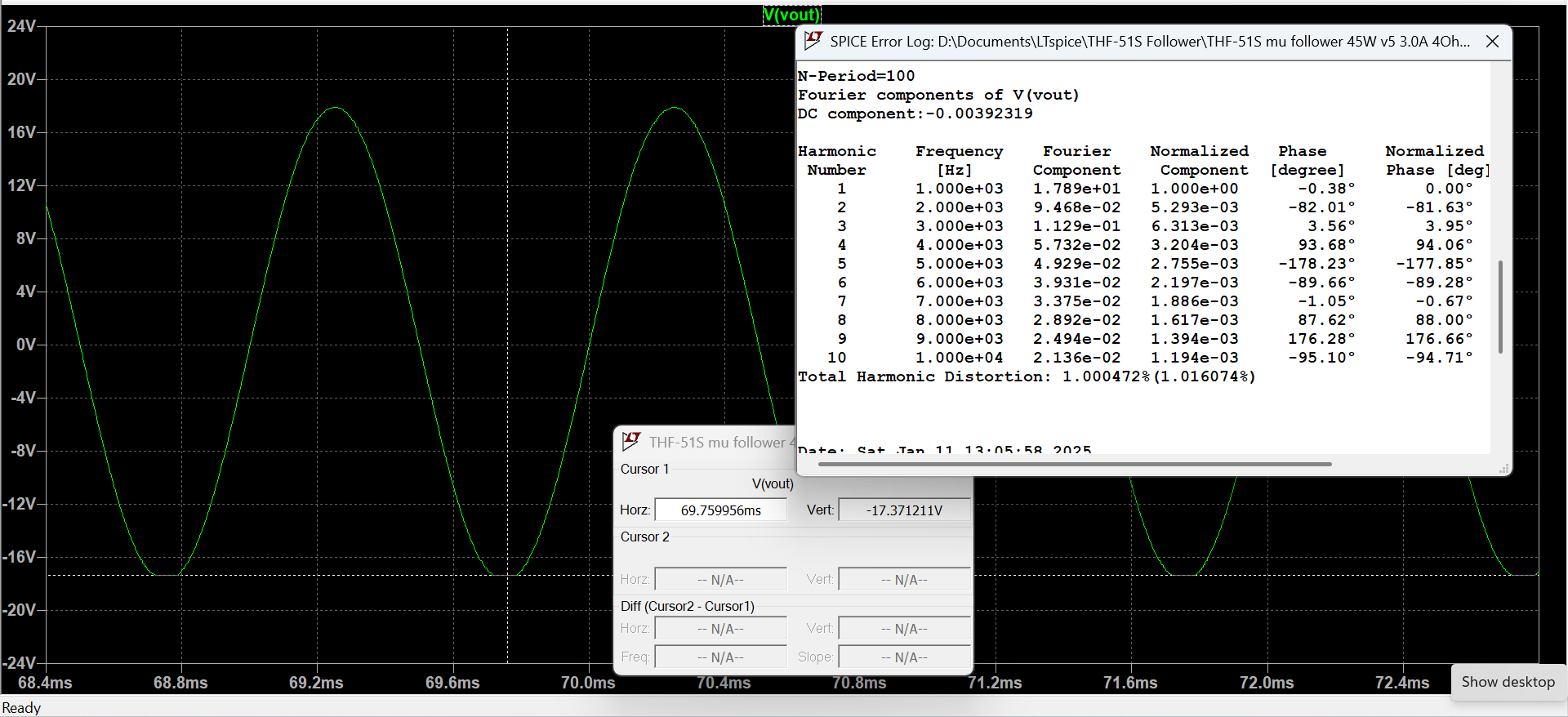1568x717 pixels.
Task: Click the 69.2ms time axis label
Action: [316, 683]
